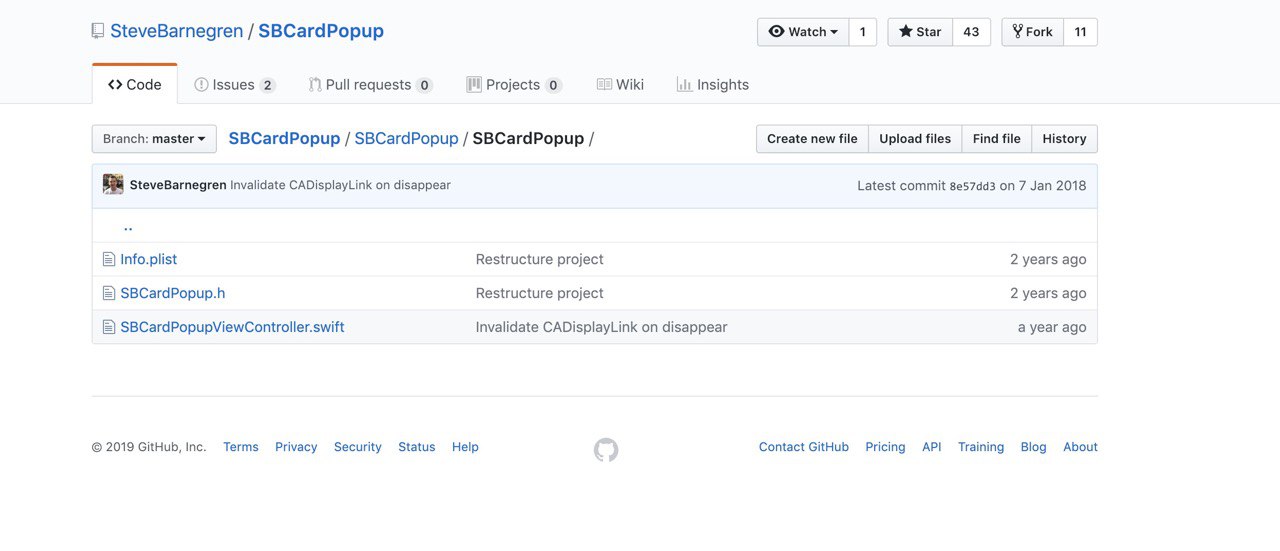The image size is (1280, 551).
Task: Open commit History
Action: pyautogui.click(x=1064, y=139)
